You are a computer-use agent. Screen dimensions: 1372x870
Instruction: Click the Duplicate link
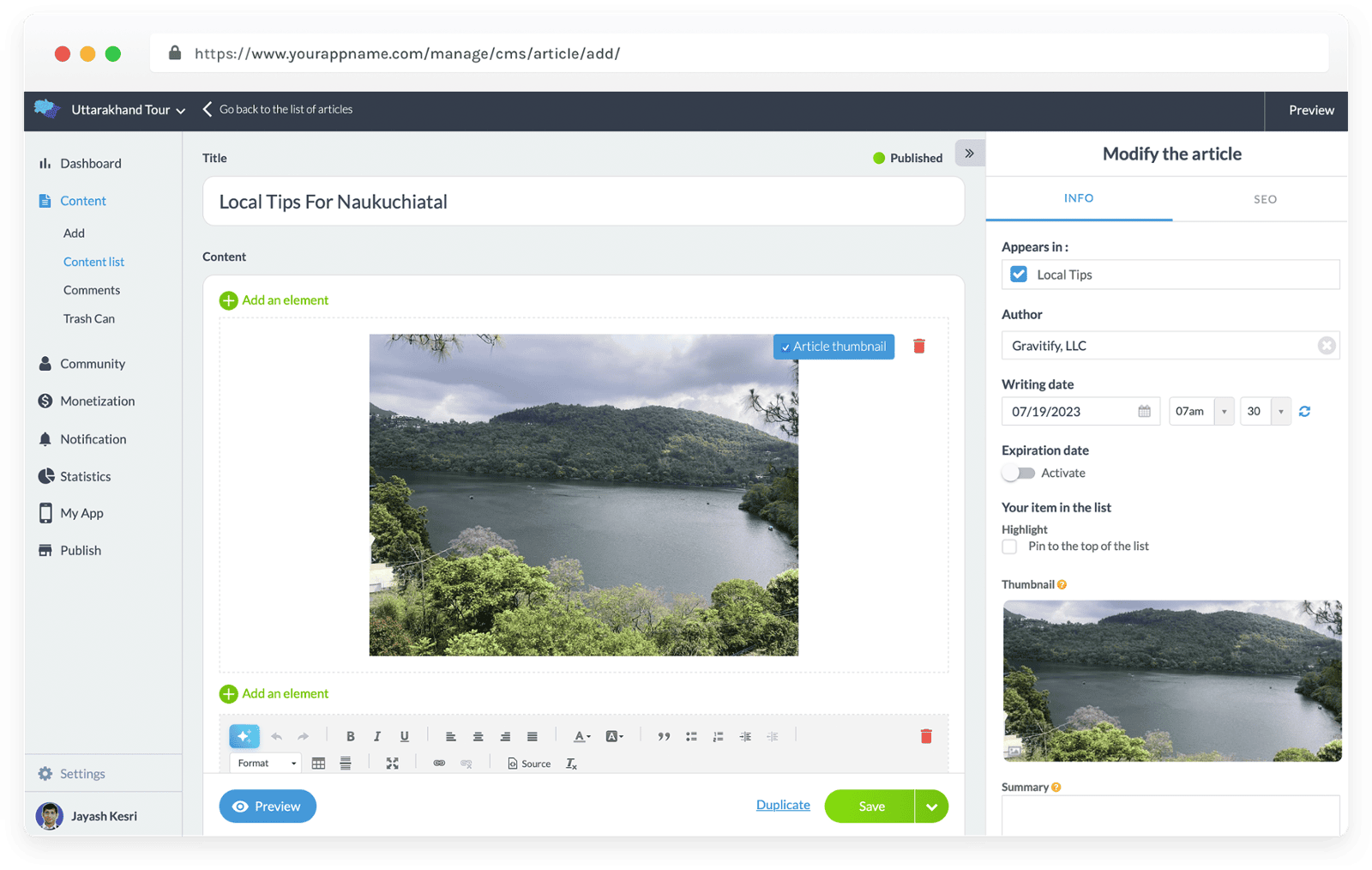(x=783, y=805)
